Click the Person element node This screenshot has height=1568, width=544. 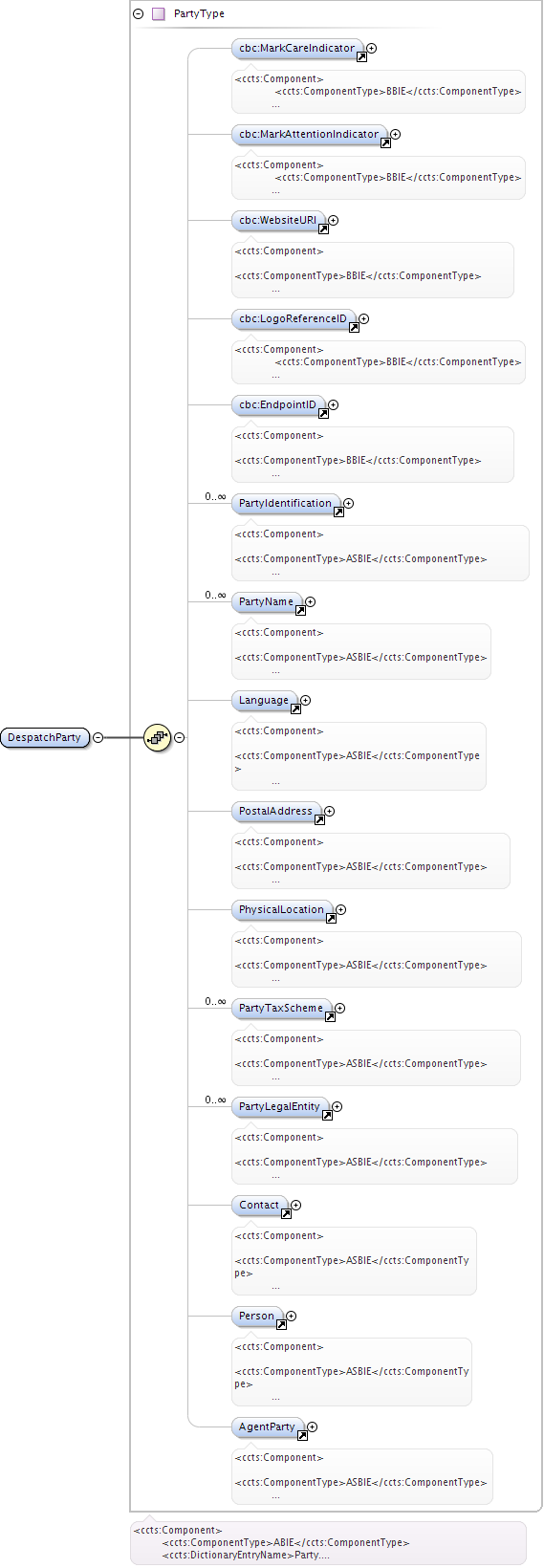(257, 1316)
